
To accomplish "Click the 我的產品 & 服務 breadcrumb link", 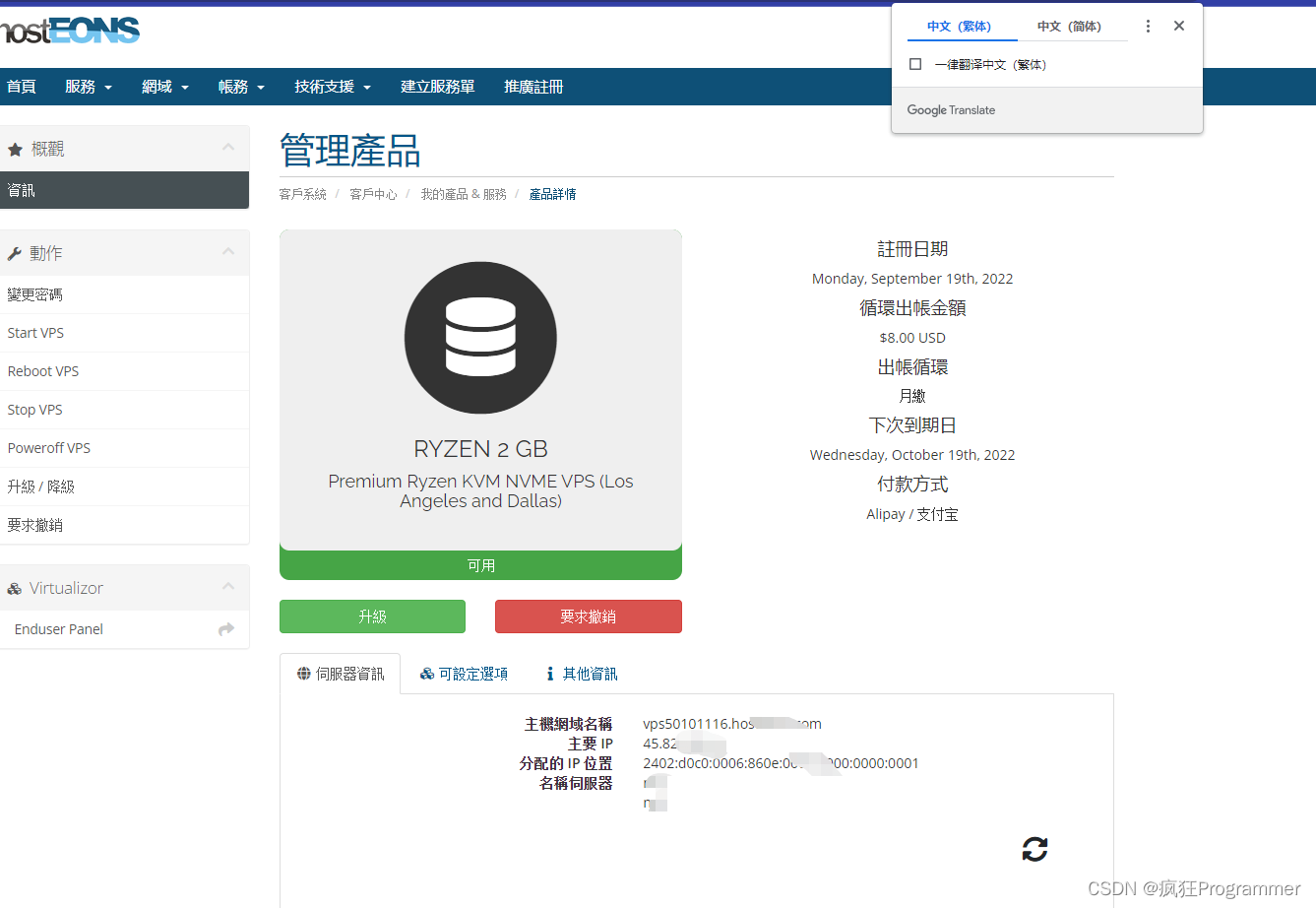I will 463,194.
